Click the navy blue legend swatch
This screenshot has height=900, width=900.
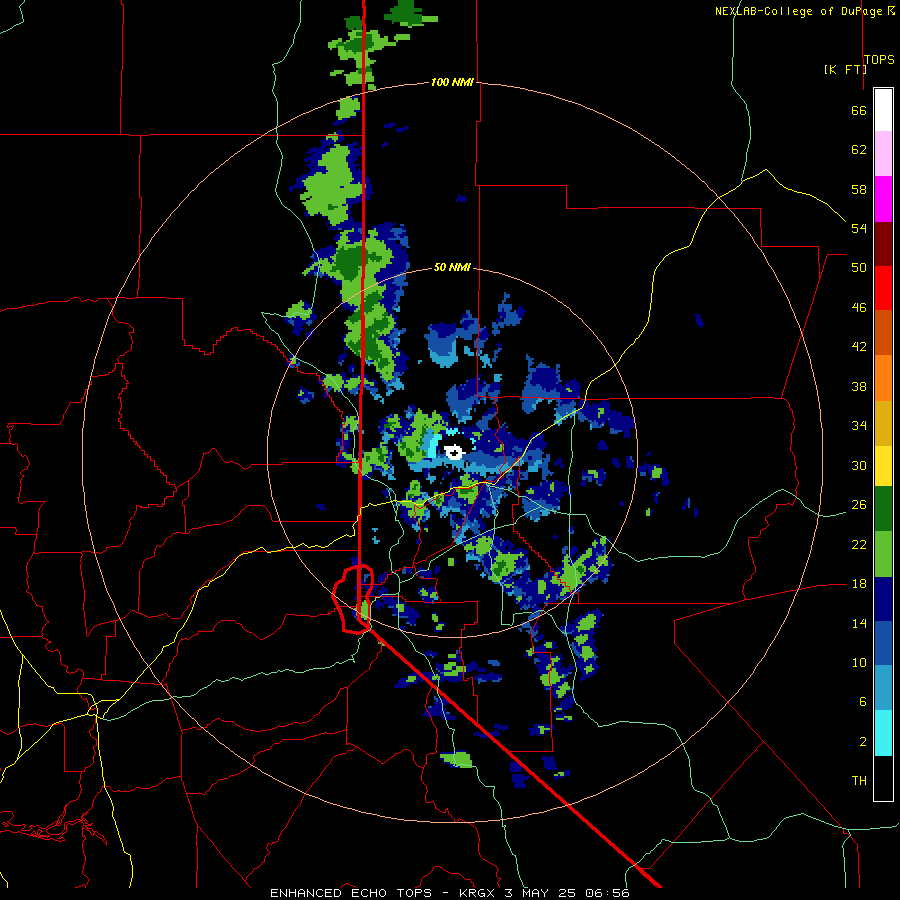tap(883, 599)
